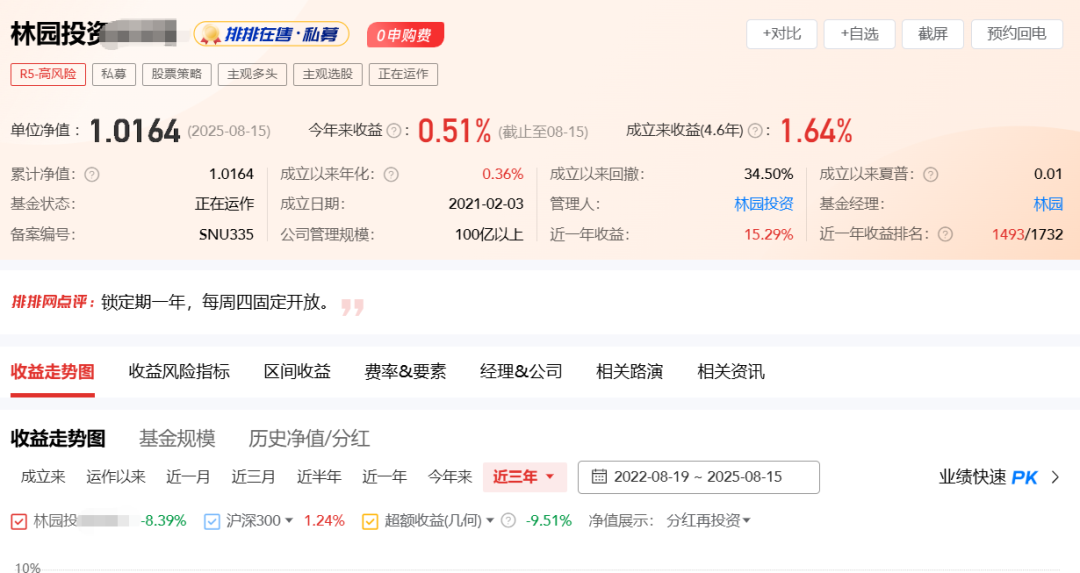The image size is (1080, 573).
Task: Click the 成立以来回撤 value 34.50%
Action: click(x=769, y=174)
